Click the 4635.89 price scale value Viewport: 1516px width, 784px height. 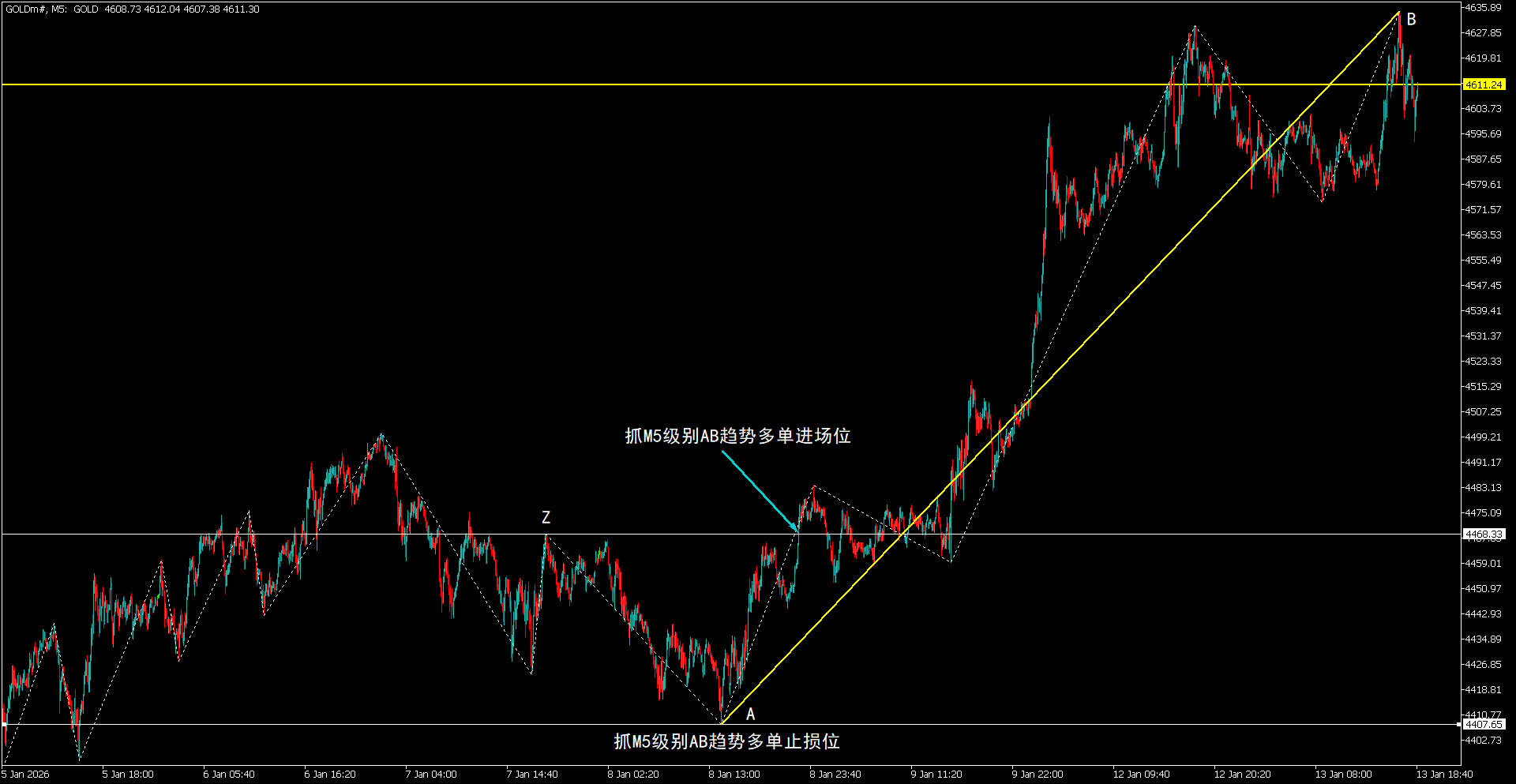point(1483,8)
